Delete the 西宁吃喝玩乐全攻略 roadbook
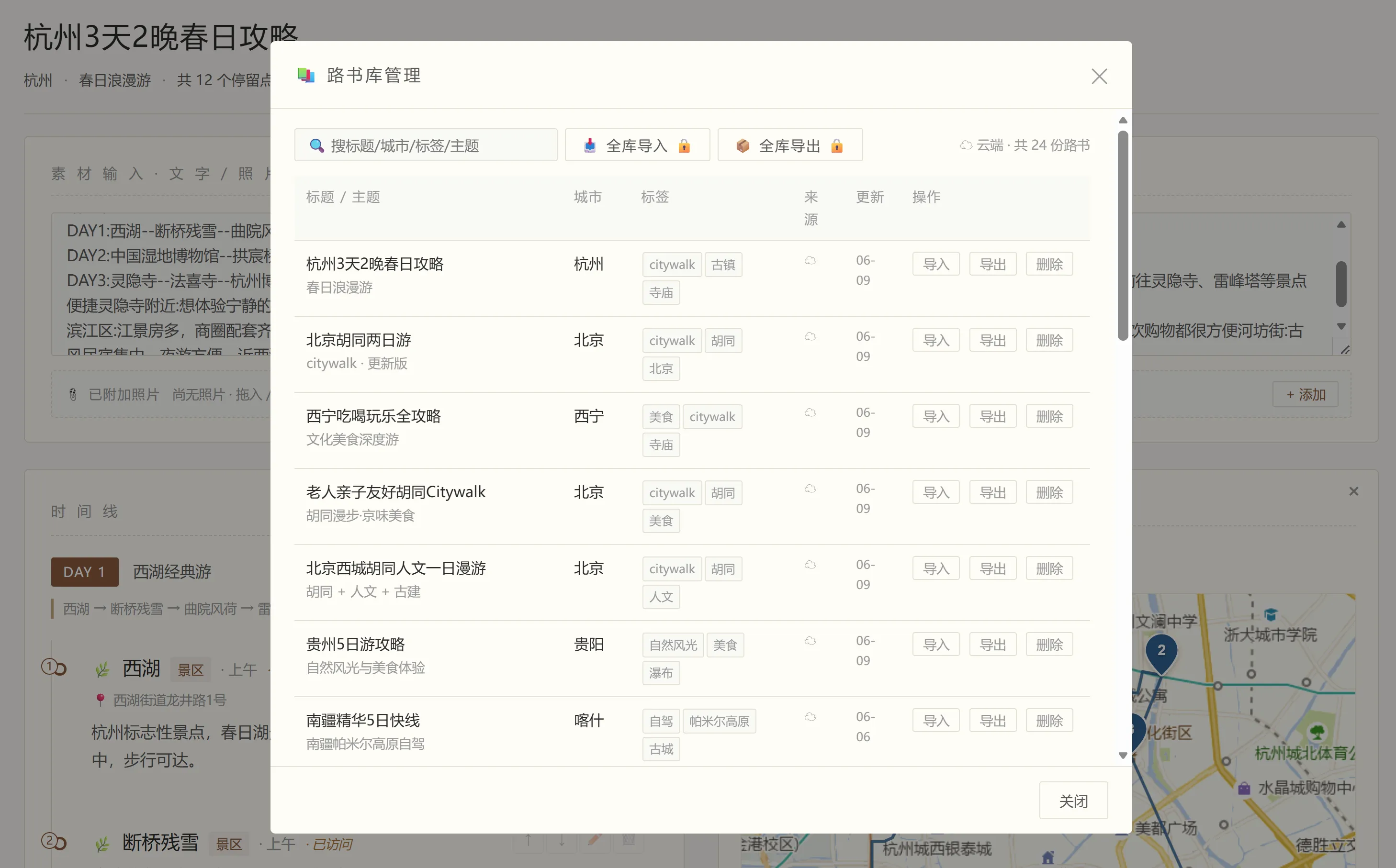Viewport: 1396px width, 868px height. [1049, 416]
